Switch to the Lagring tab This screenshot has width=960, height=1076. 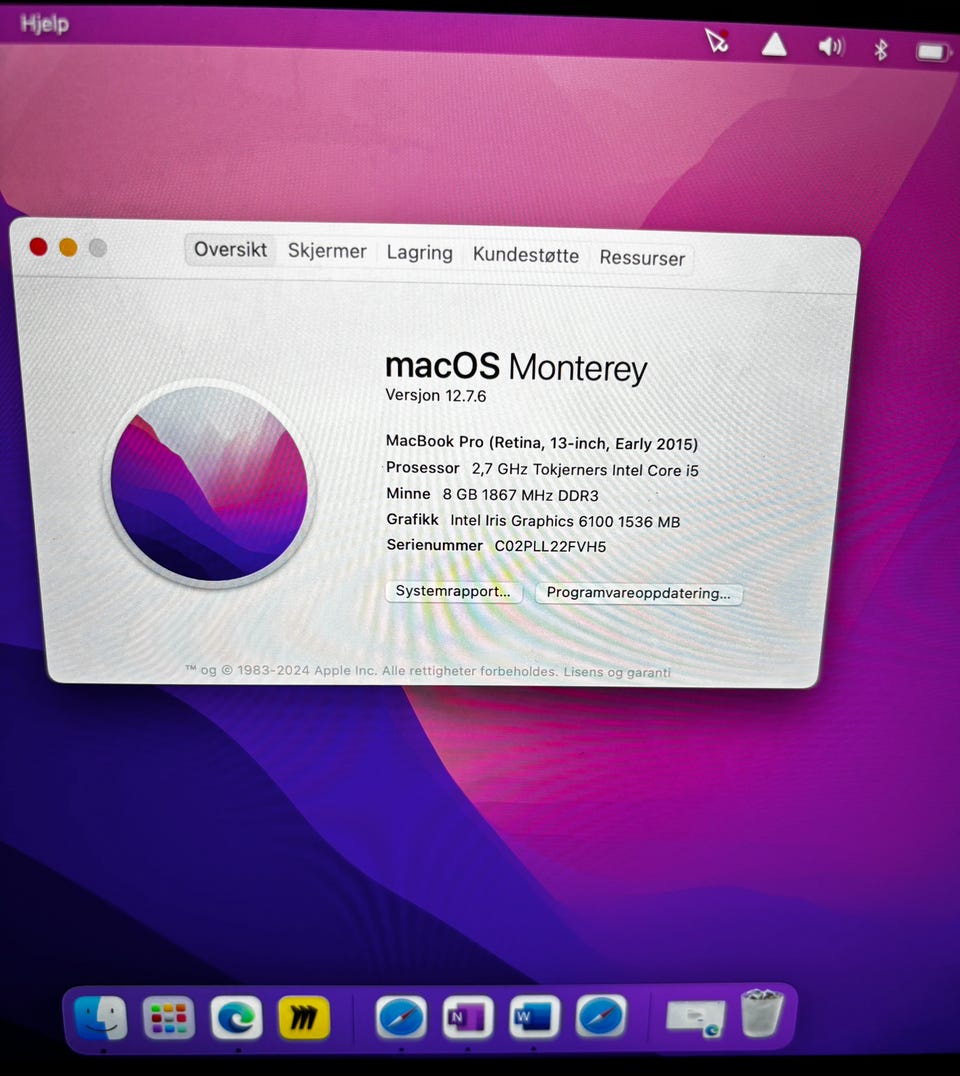[x=419, y=253]
